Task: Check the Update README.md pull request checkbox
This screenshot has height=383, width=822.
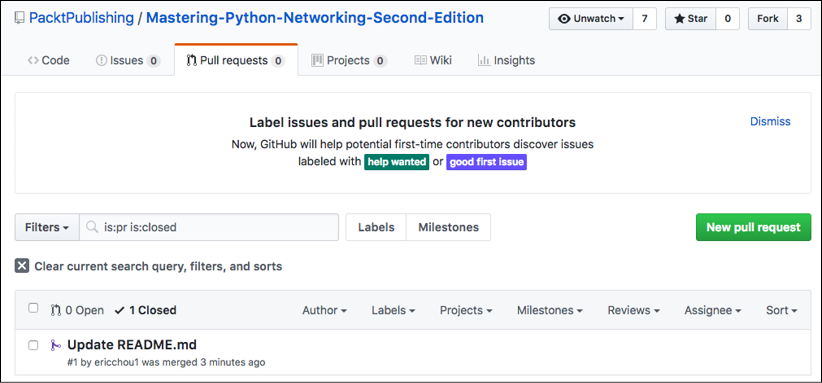Action: pos(33,345)
